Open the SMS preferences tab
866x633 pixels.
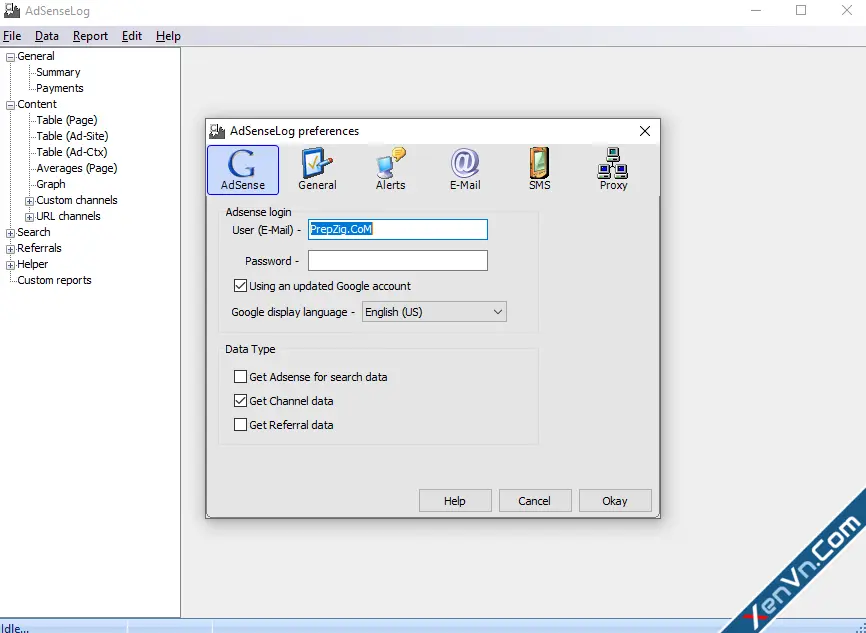pyautogui.click(x=540, y=170)
